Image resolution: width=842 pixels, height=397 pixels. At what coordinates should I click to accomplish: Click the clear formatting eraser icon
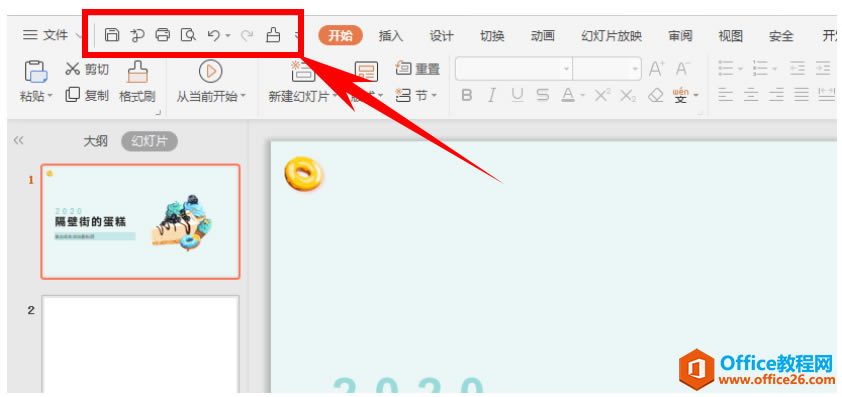point(656,96)
